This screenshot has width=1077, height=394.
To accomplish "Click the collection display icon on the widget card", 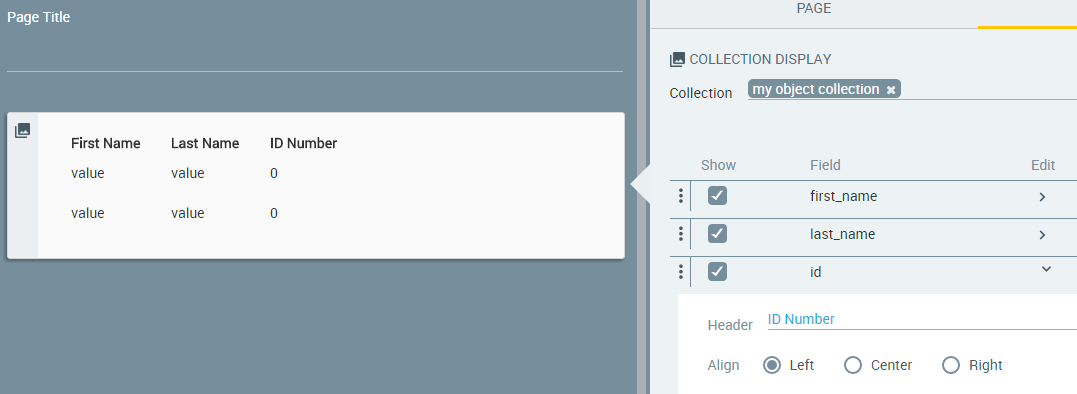I will pyautogui.click(x=23, y=130).
